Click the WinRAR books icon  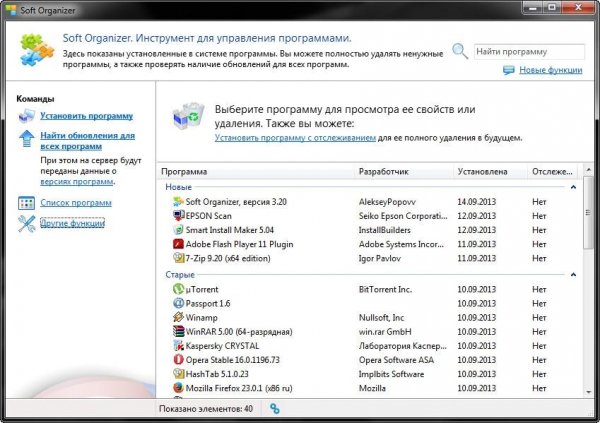178,331
